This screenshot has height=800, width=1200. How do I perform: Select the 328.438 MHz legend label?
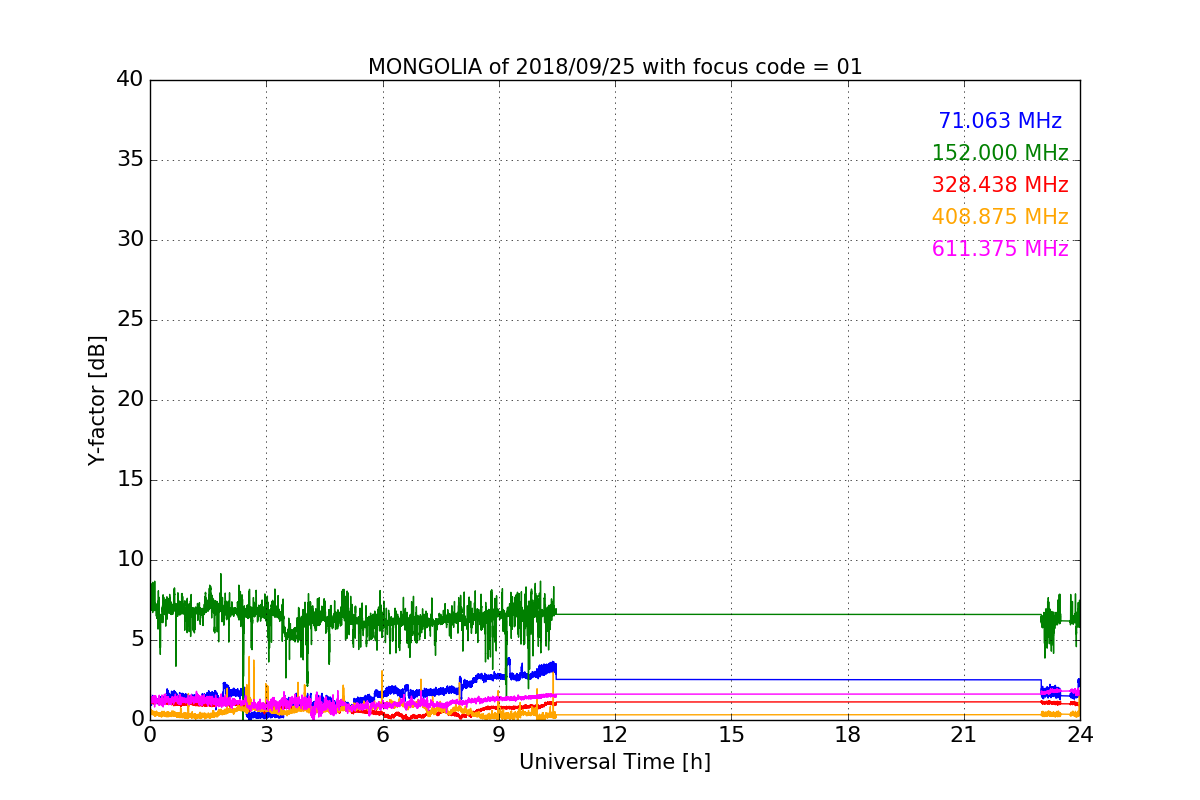click(1000, 185)
